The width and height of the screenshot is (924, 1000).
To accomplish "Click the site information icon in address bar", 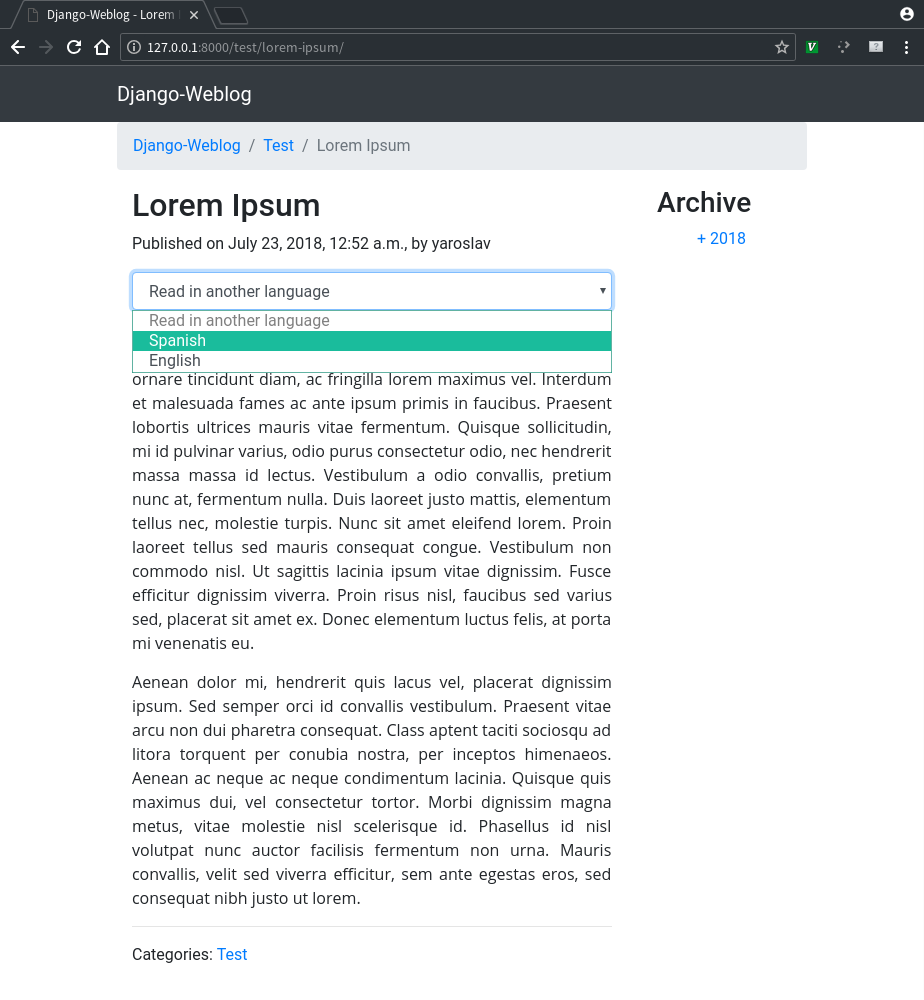I will point(134,47).
